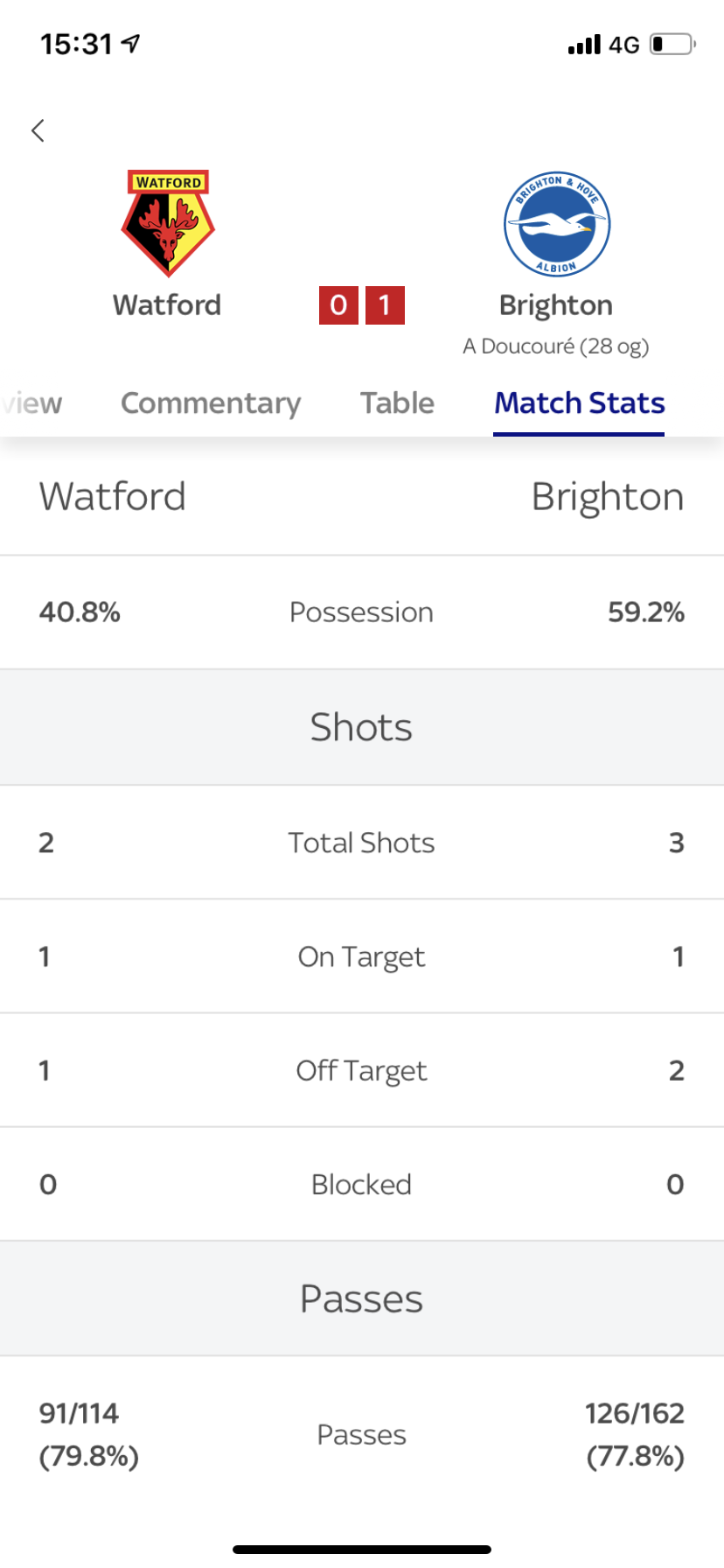The height and width of the screenshot is (1568, 724).
Task: Tap the Shots section header
Action: coord(362,727)
